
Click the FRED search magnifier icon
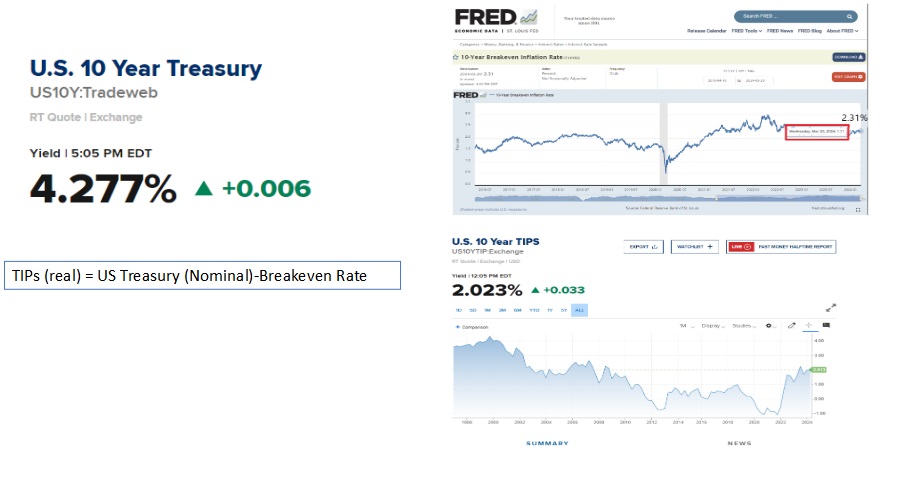[850, 16]
